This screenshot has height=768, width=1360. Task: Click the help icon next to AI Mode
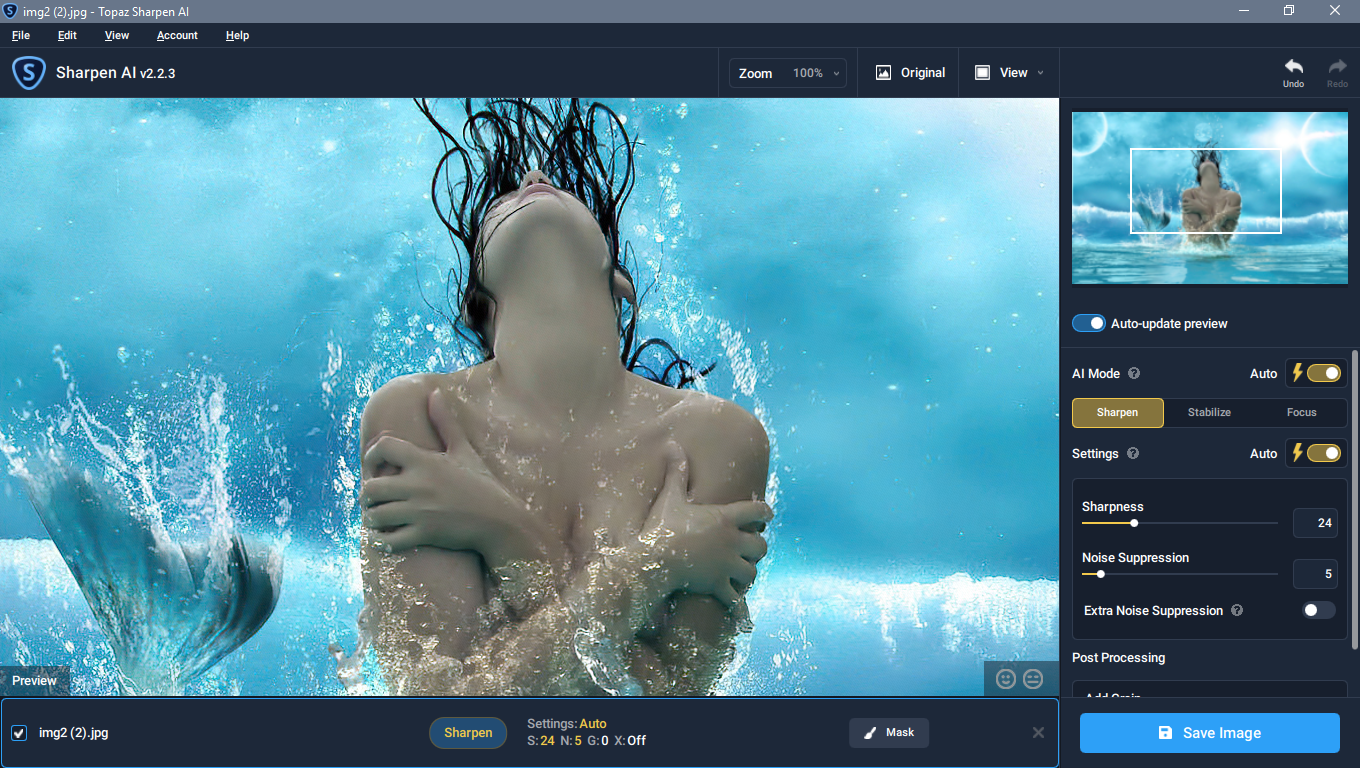pyautogui.click(x=1134, y=373)
